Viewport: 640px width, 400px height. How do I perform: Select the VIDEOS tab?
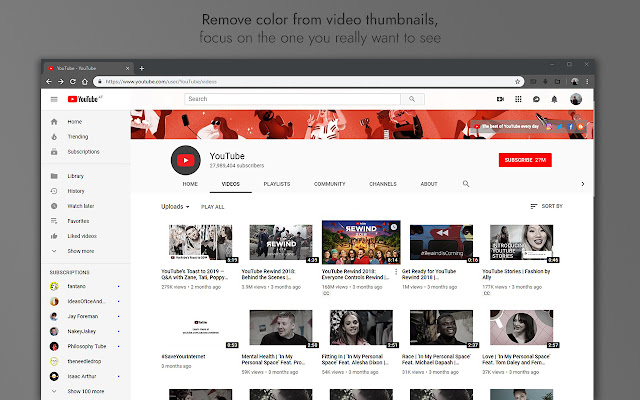(x=231, y=184)
